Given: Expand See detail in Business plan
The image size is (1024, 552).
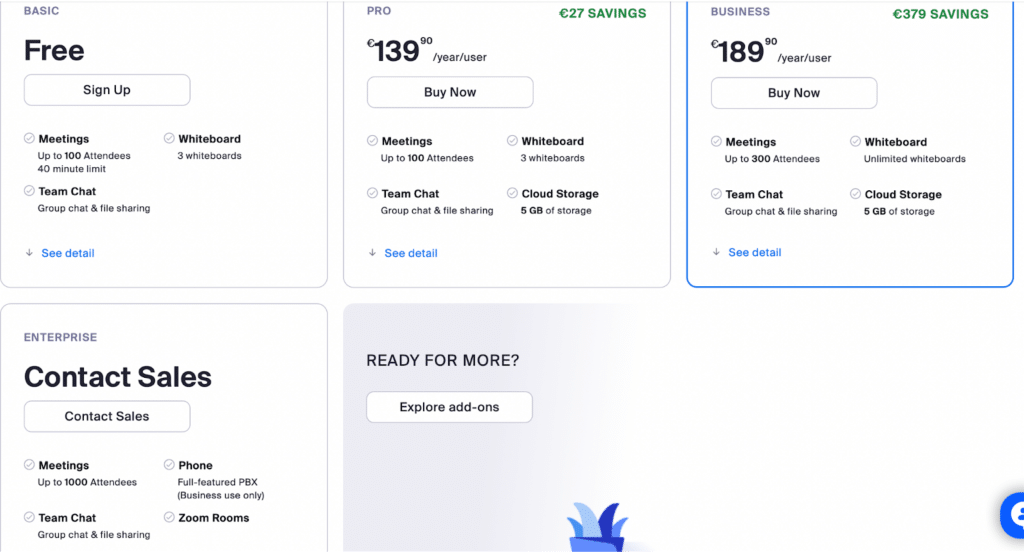Looking at the screenshot, I should [x=754, y=252].
